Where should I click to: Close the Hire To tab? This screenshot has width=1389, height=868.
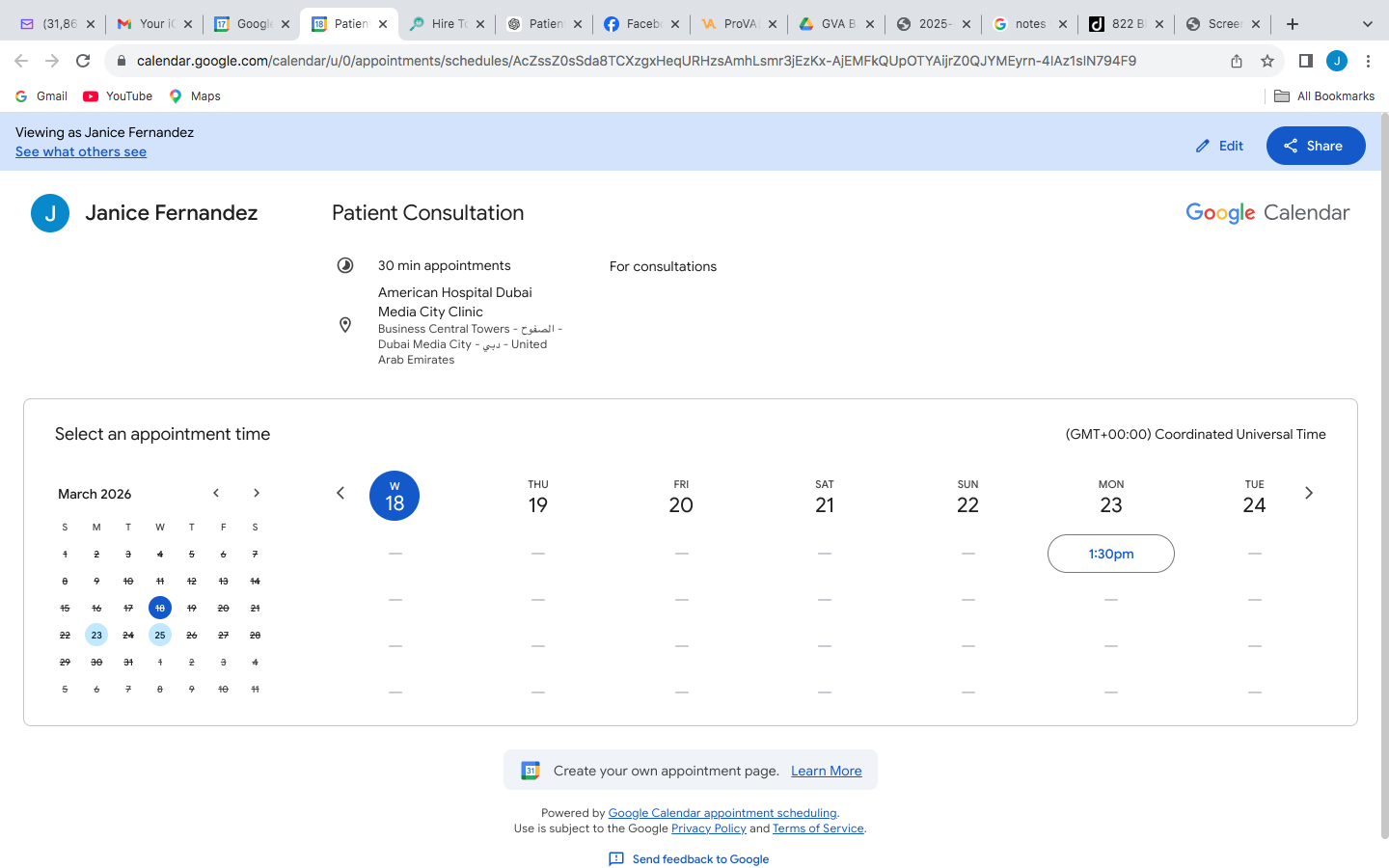pyautogui.click(x=480, y=24)
